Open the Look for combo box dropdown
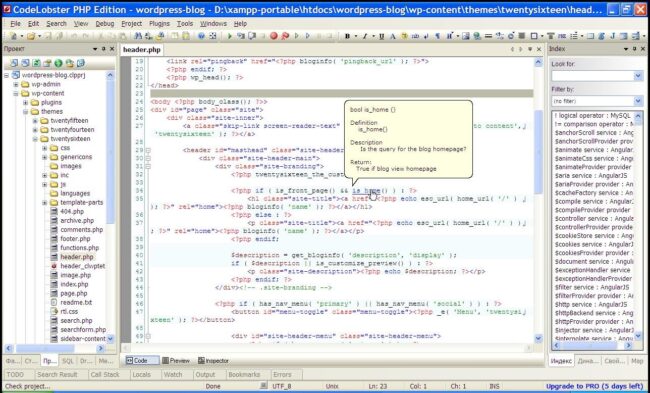The height and width of the screenshot is (393, 650). point(638,76)
